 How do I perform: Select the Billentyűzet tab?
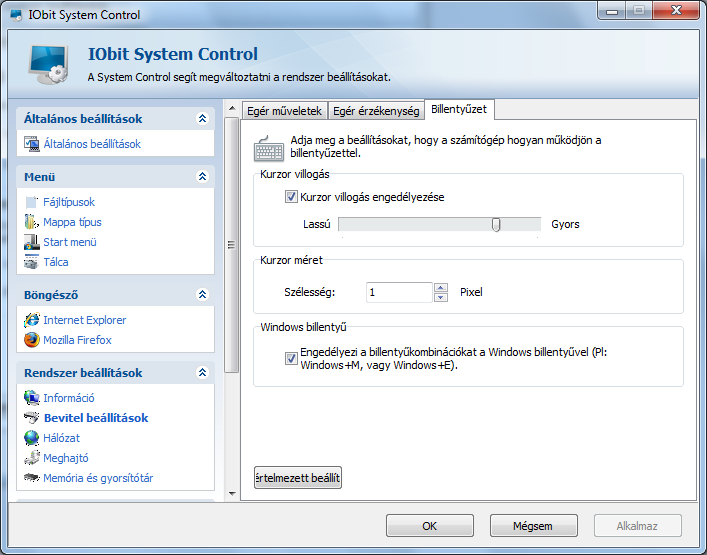click(x=459, y=110)
